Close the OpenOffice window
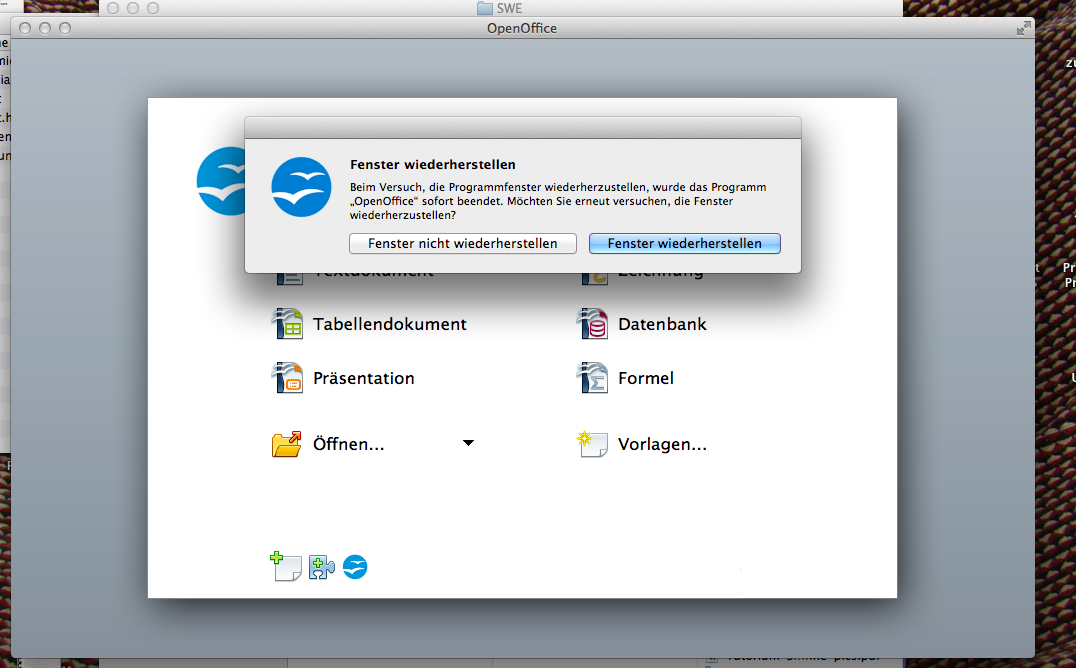The width and height of the screenshot is (1076, 668). point(23,28)
